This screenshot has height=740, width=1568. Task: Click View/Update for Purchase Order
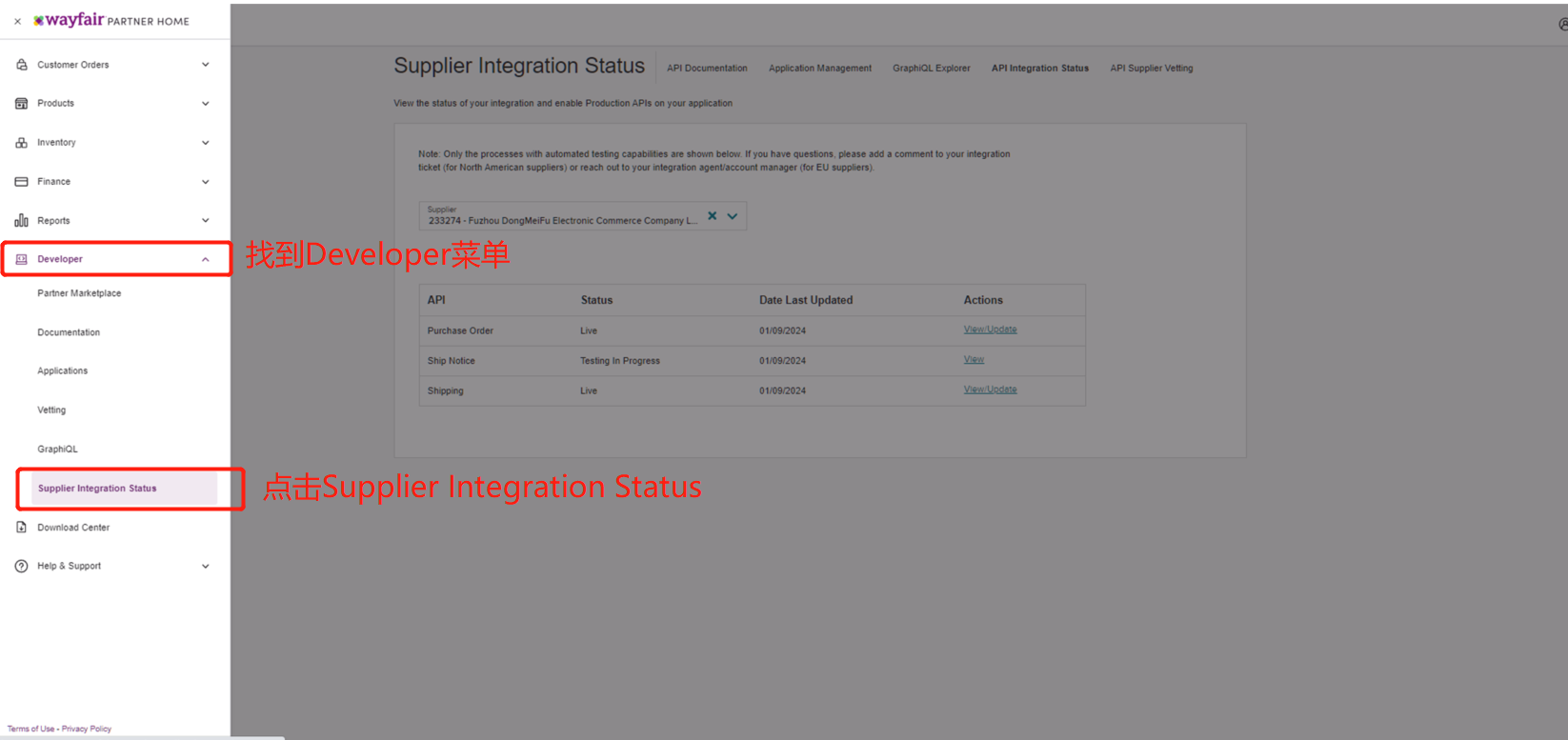pos(990,330)
